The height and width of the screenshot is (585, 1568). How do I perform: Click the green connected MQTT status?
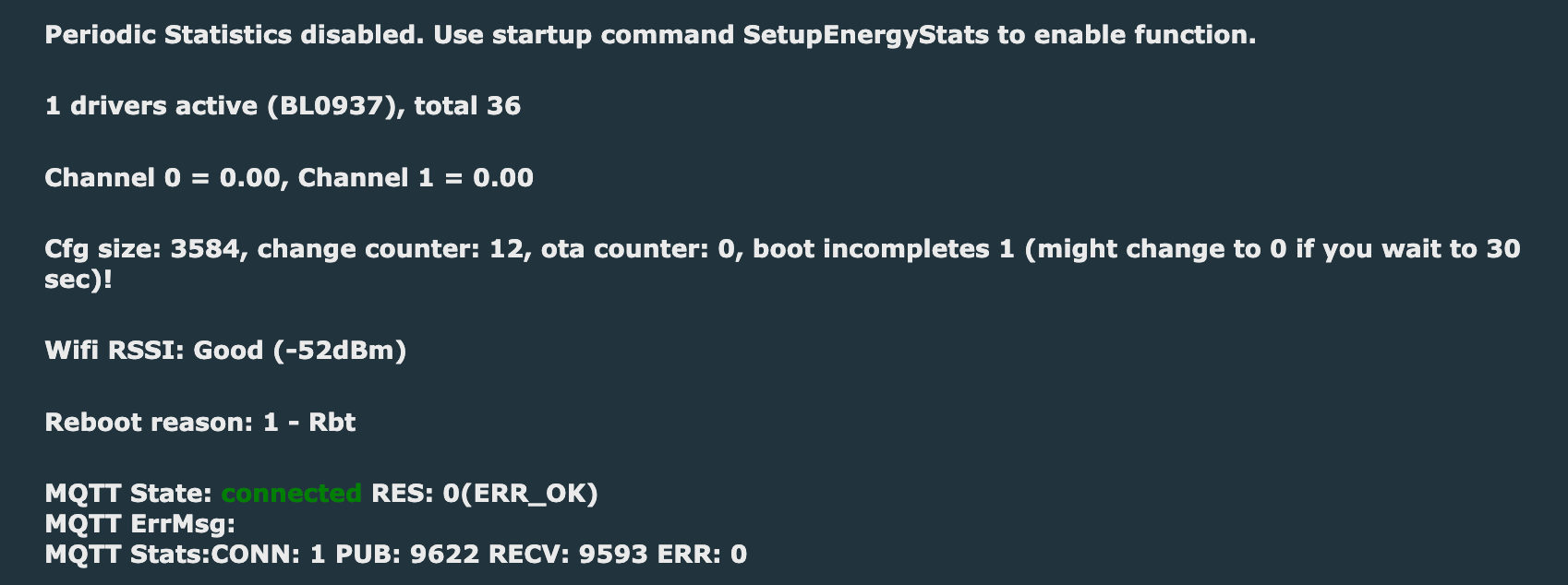[292, 494]
